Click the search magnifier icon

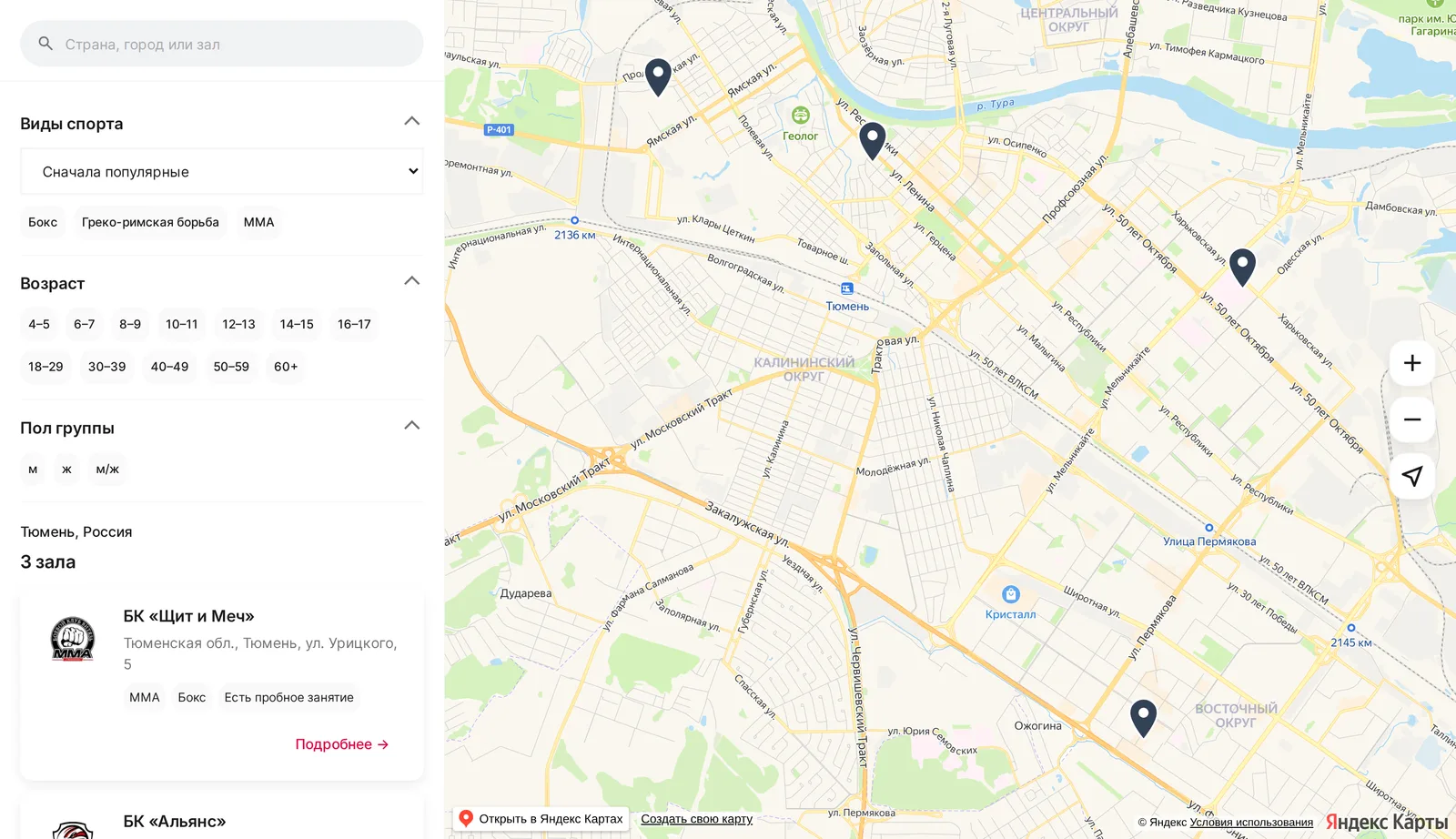click(x=45, y=44)
